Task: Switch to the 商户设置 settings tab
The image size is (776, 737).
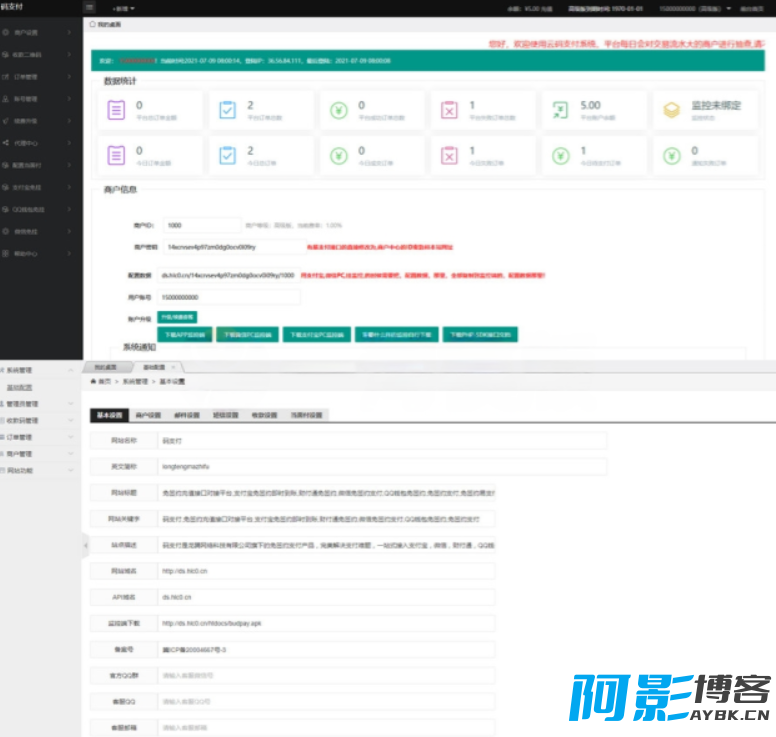Action: click(x=148, y=415)
